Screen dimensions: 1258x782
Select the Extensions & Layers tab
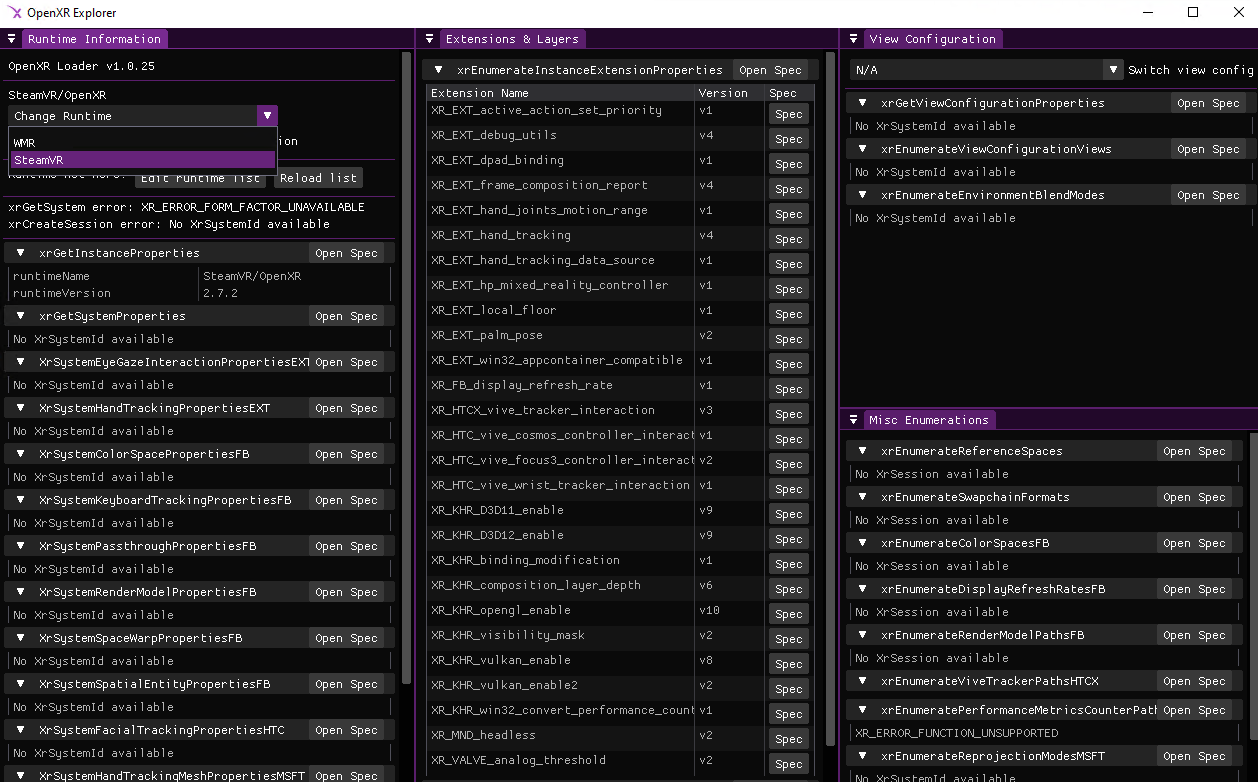click(x=512, y=39)
